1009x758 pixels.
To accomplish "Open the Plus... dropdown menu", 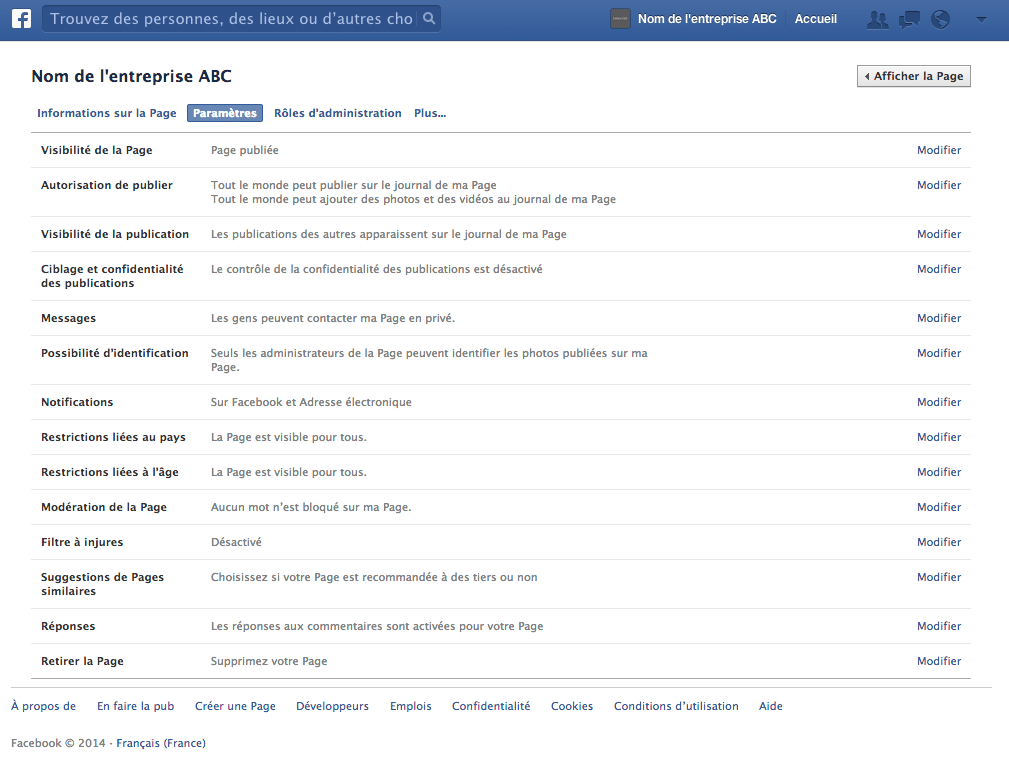I will pos(430,113).
